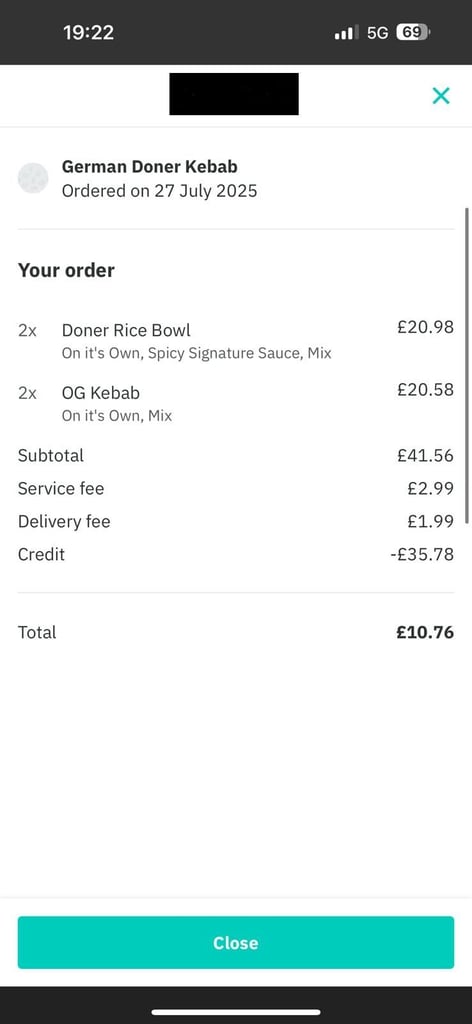472x1024 pixels.
Task: Tap the blacked-out title in header
Action: pos(234,94)
